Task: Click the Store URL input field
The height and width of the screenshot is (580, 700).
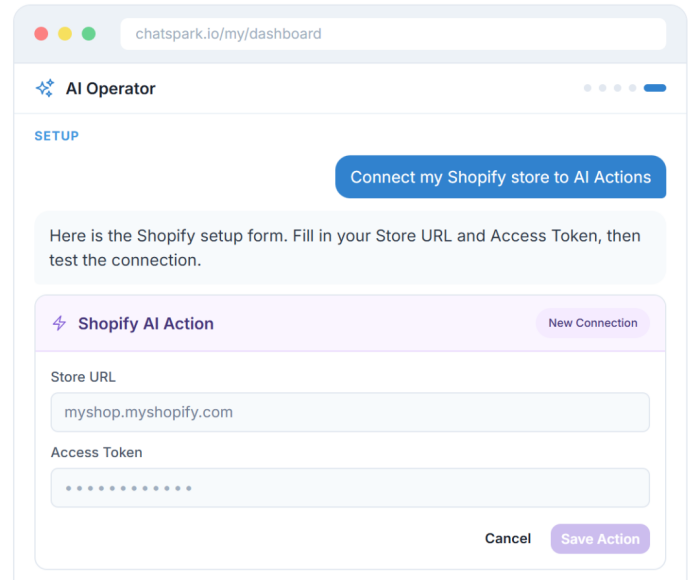Action: [350, 412]
